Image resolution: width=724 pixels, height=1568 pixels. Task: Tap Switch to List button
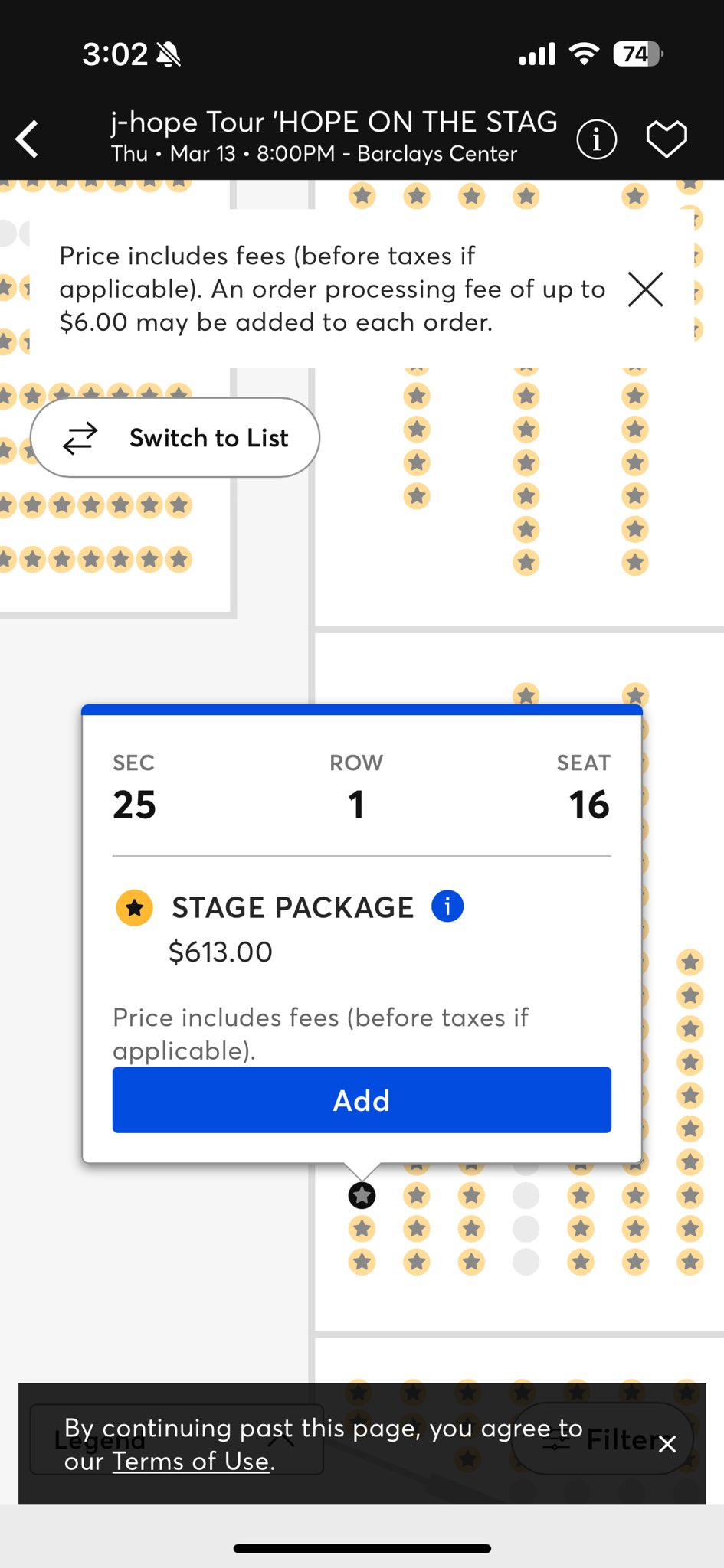coord(175,438)
